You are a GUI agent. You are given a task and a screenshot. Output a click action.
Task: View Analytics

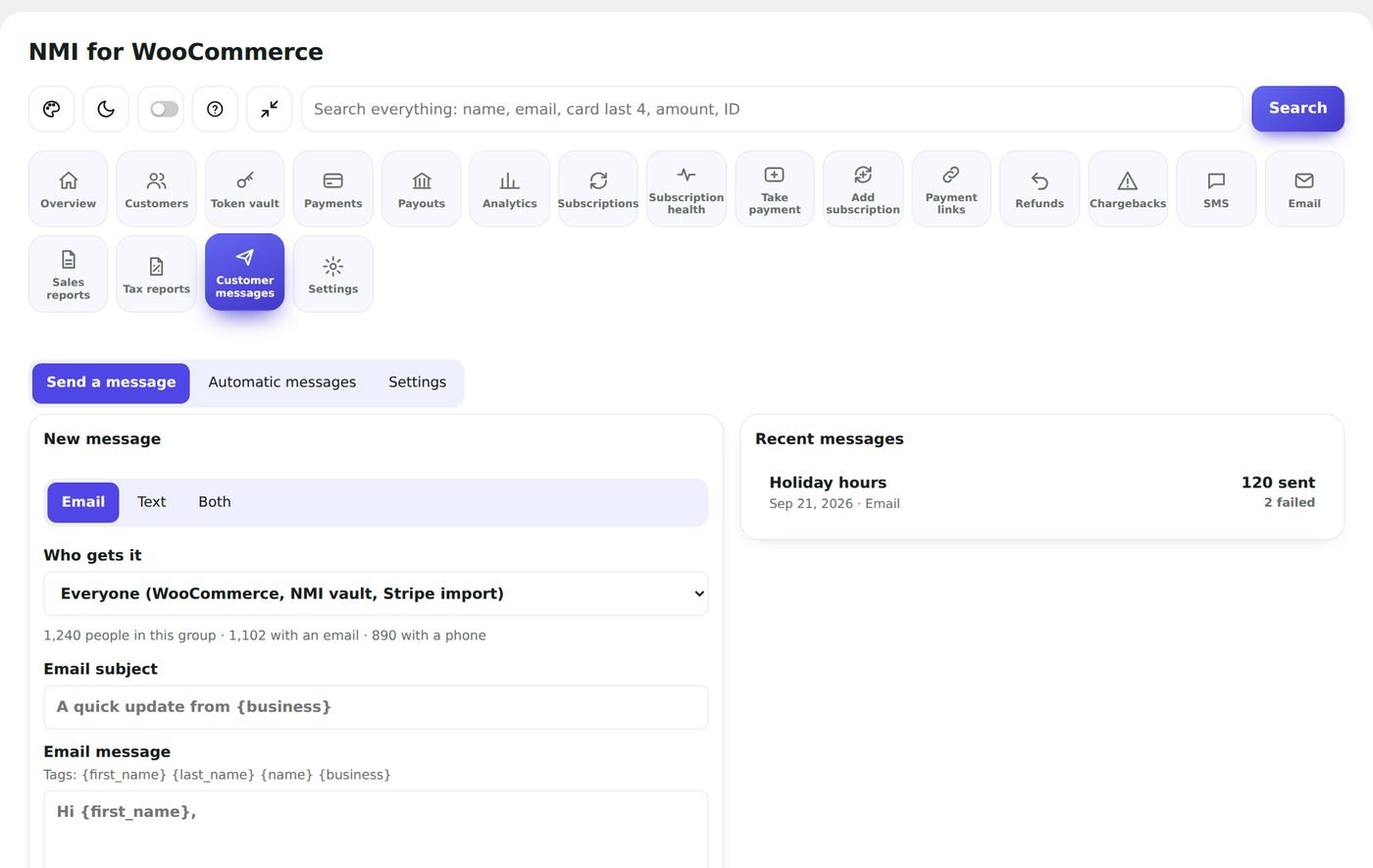[x=510, y=189]
